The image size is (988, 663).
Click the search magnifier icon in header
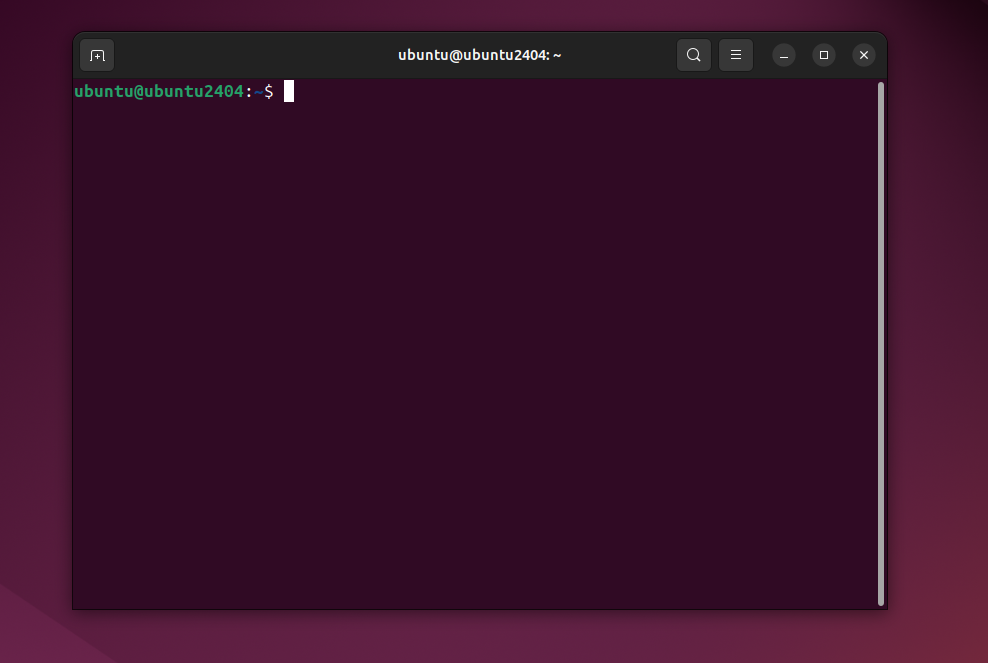click(x=694, y=55)
